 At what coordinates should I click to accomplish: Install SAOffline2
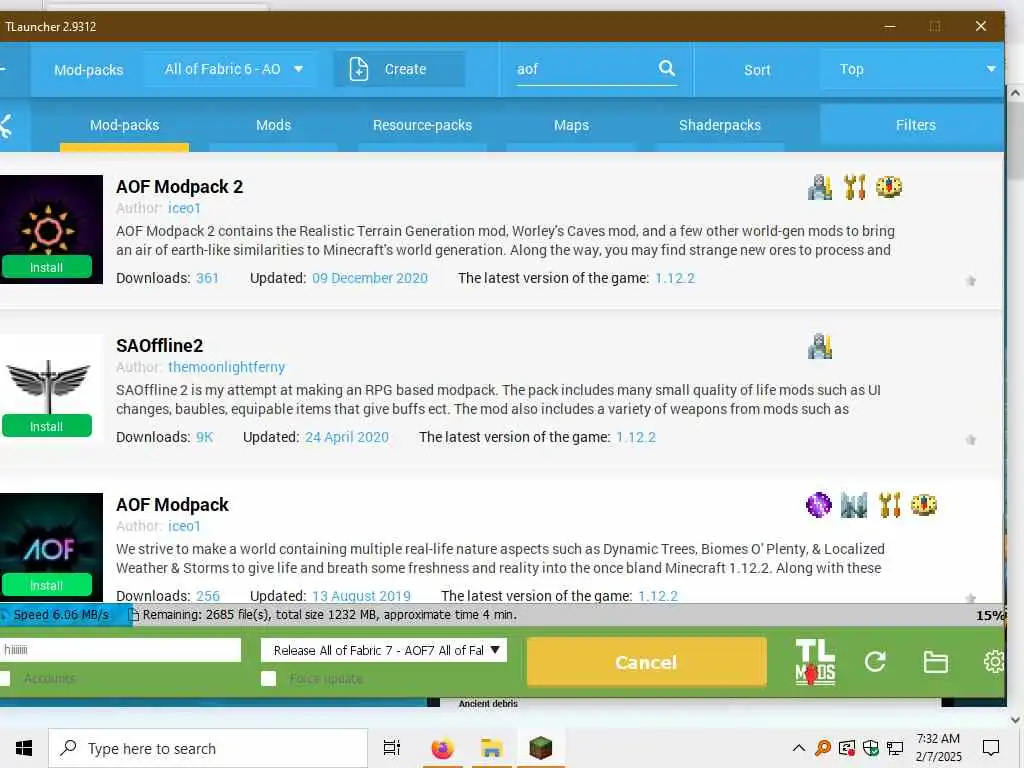point(46,426)
